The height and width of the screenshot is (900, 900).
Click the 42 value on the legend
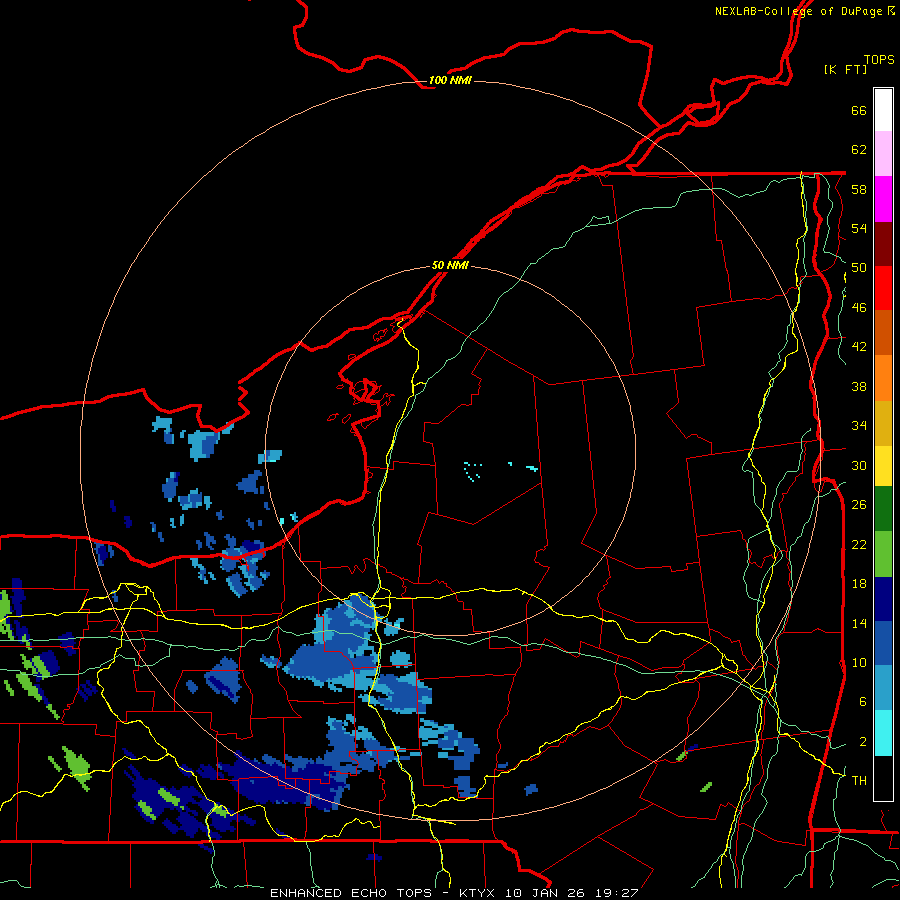[859, 347]
